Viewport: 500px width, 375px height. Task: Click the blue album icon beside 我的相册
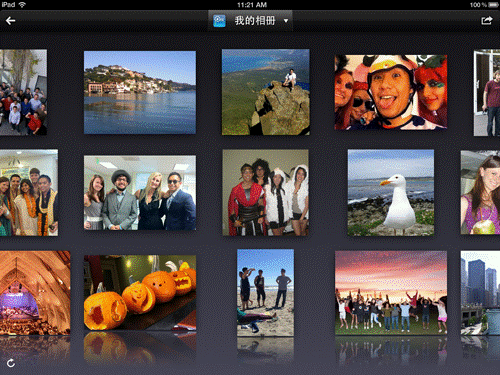pyautogui.click(x=219, y=21)
